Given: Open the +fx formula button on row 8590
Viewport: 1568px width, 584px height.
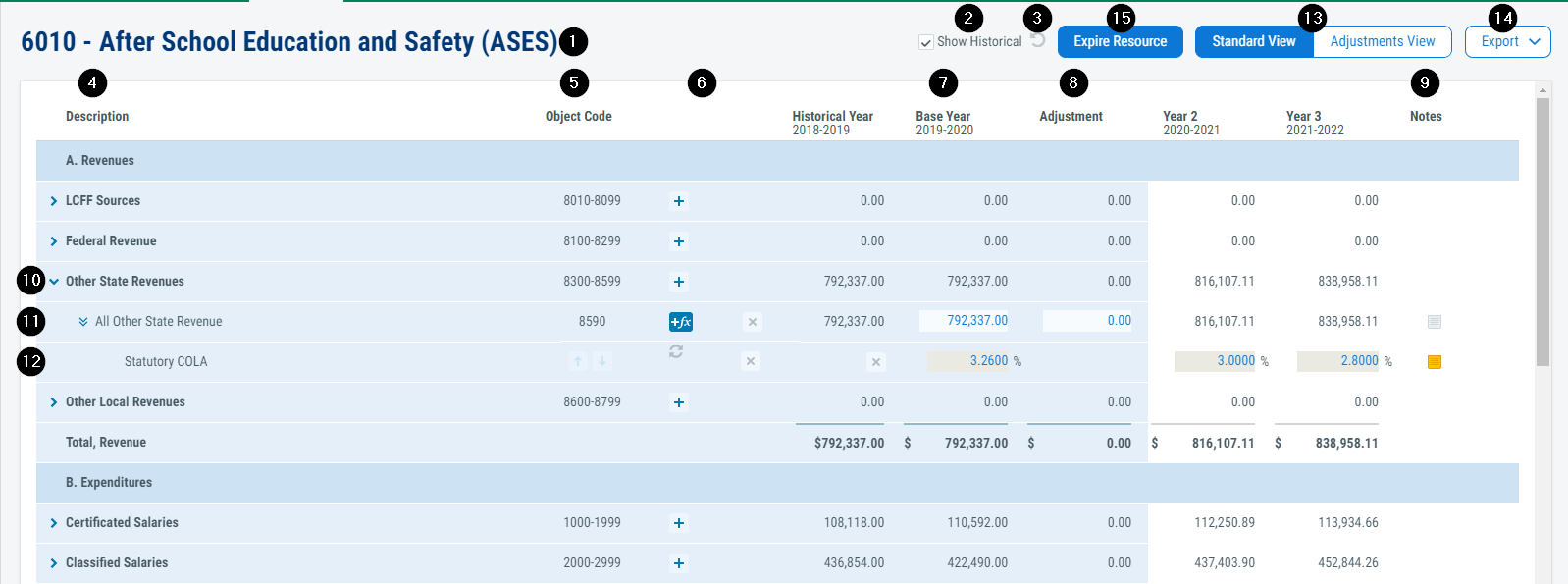Looking at the screenshot, I should pyautogui.click(x=681, y=322).
